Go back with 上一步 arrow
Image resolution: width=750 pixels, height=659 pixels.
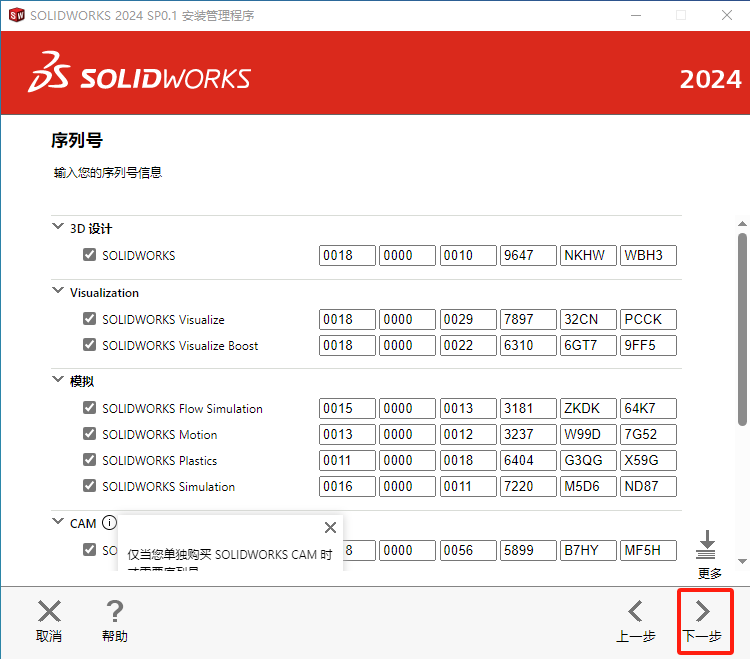pos(635,611)
